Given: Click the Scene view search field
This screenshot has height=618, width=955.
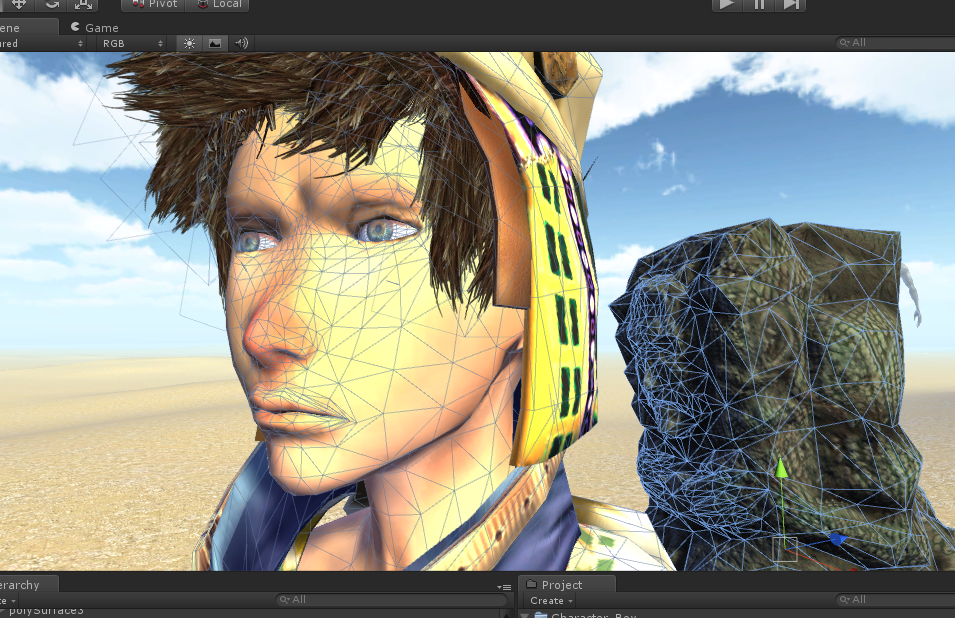Looking at the screenshot, I should pos(895,43).
